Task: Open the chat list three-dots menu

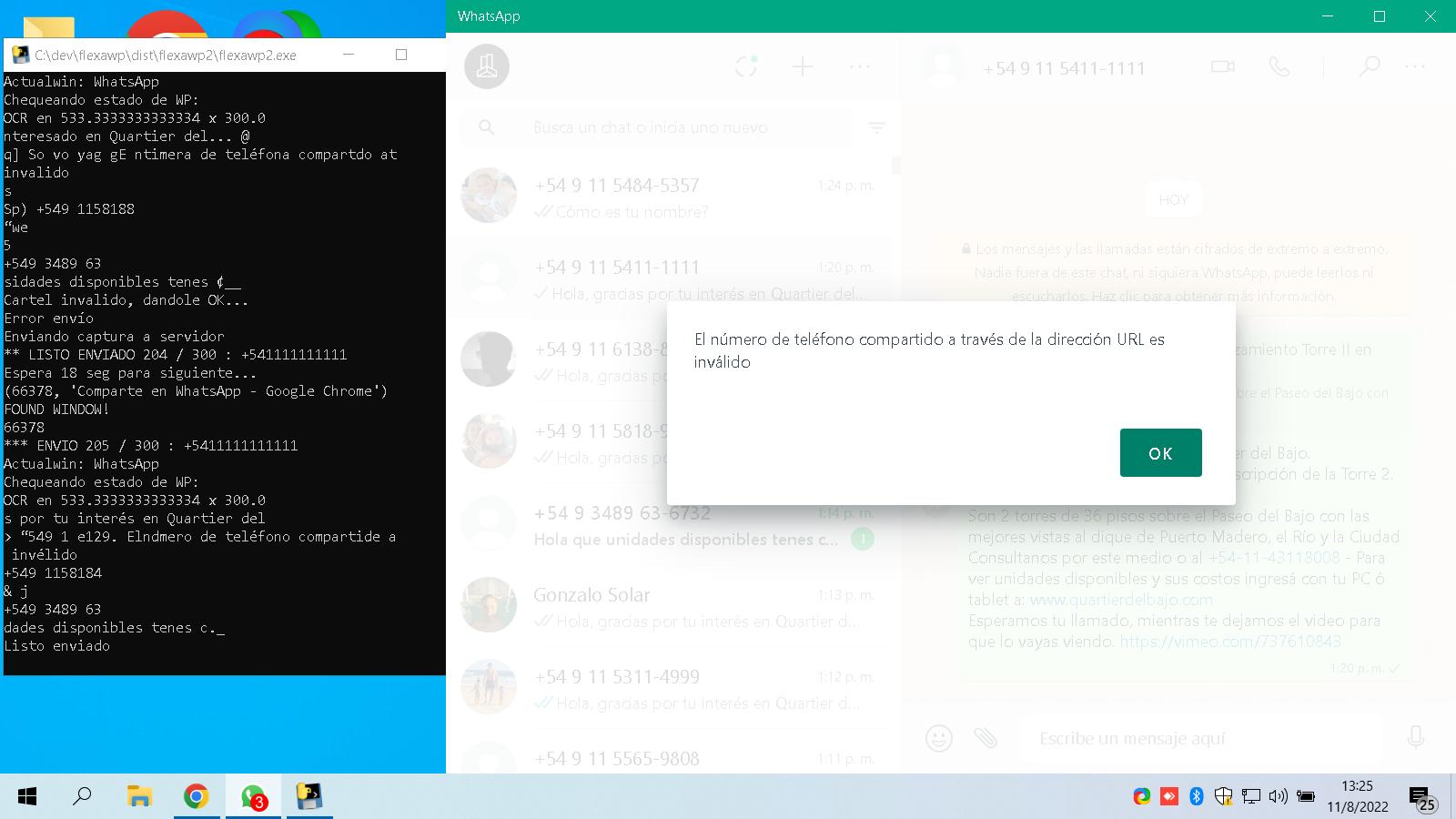Action: pos(860,66)
